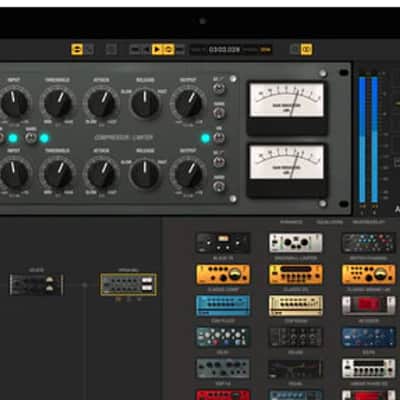The width and height of the screenshot is (400, 400).
Task: Flip the toggle switch between the two left cyan LEDs
Action: [x=31, y=138]
